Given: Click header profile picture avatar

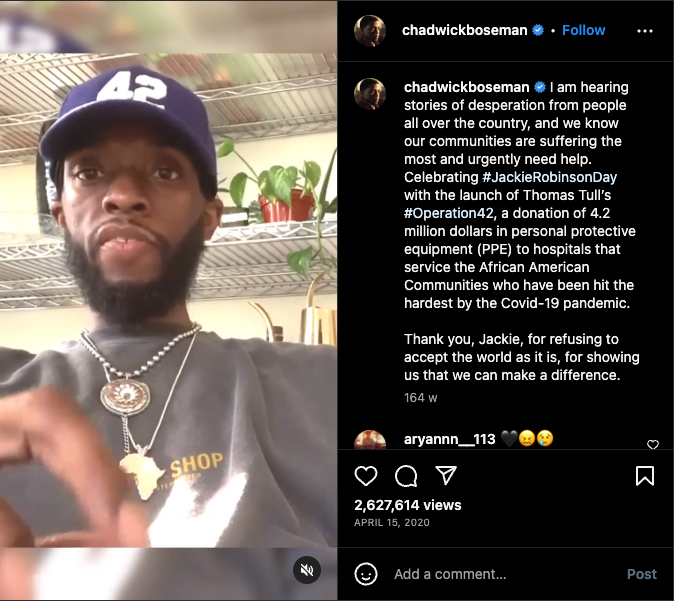Looking at the screenshot, I should point(370,31).
